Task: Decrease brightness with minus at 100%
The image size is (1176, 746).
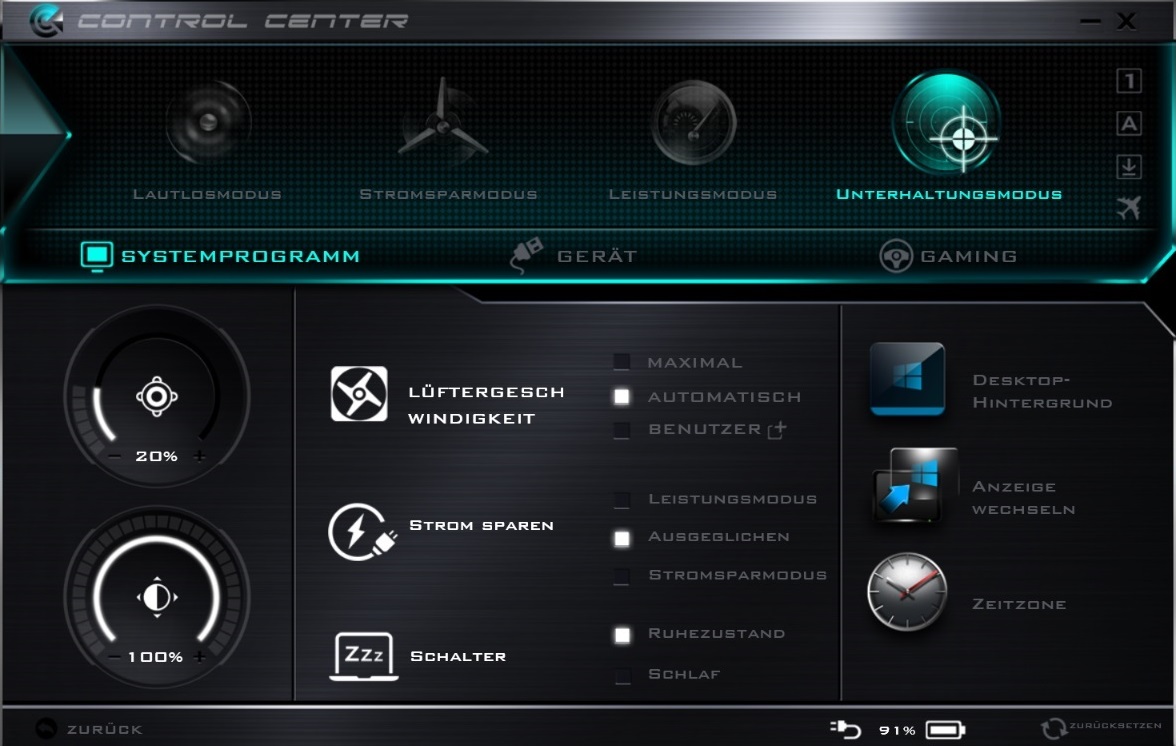Action: (x=115, y=657)
